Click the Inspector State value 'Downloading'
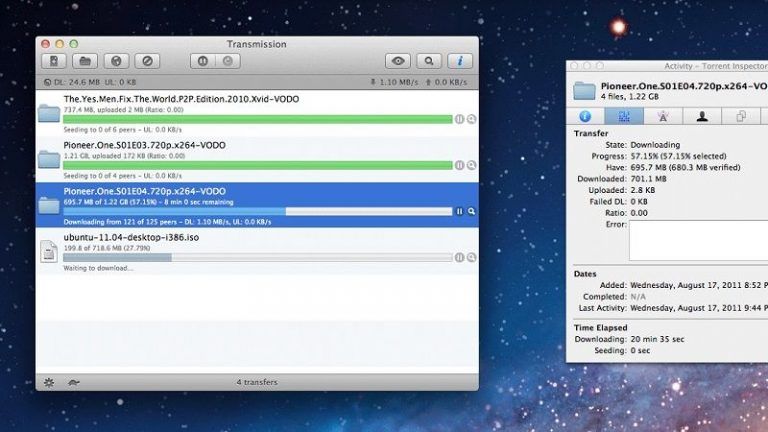The width and height of the screenshot is (768, 432). pyautogui.click(x=655, y=145)
